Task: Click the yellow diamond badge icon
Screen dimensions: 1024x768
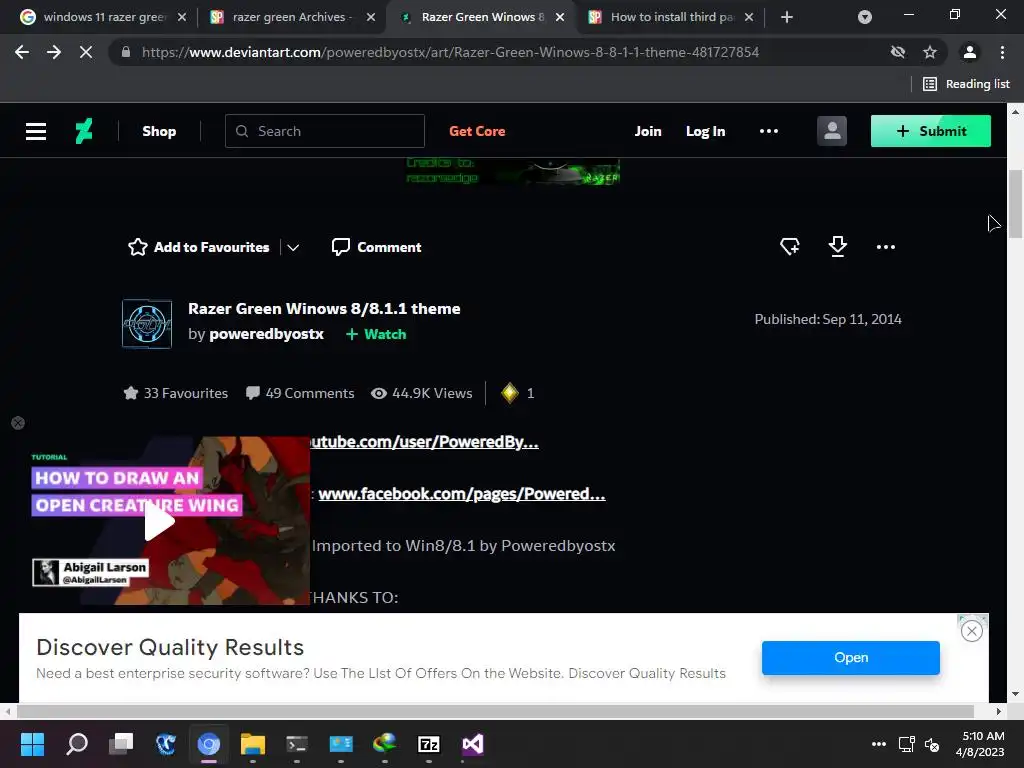Action: click(x=509, y=393)
